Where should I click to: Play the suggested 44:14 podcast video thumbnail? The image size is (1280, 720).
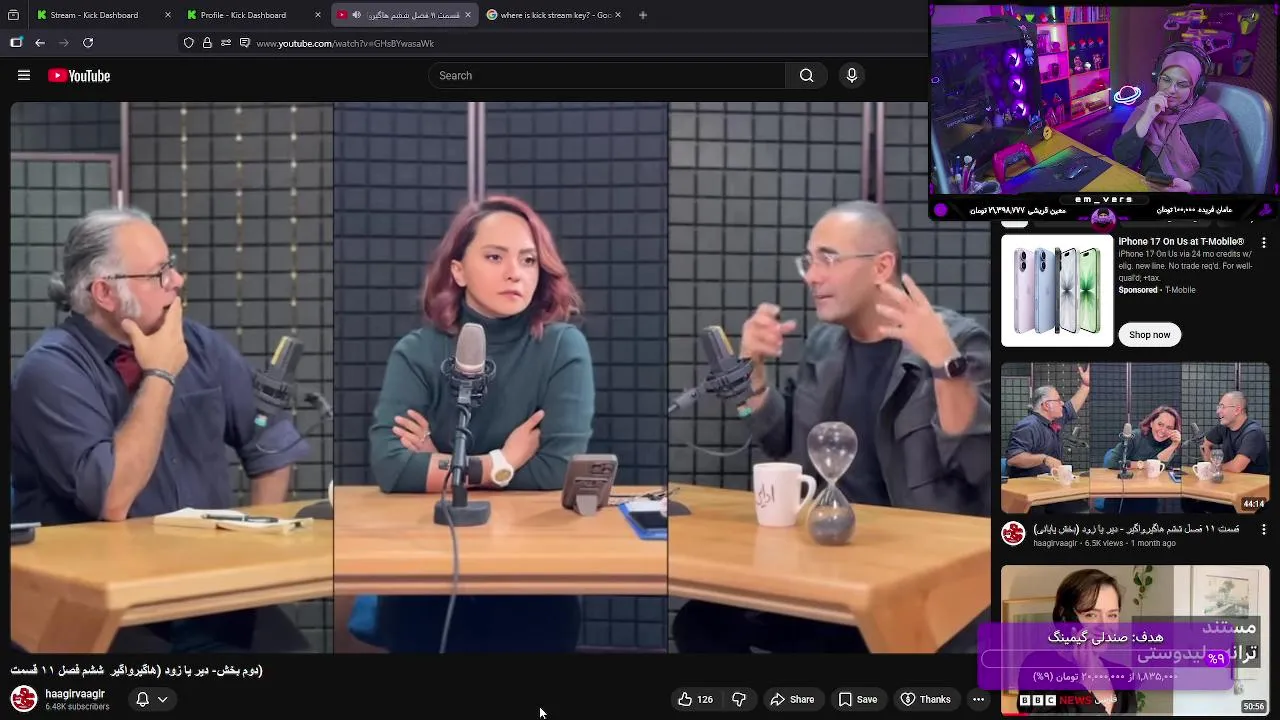pos(1135,438)
